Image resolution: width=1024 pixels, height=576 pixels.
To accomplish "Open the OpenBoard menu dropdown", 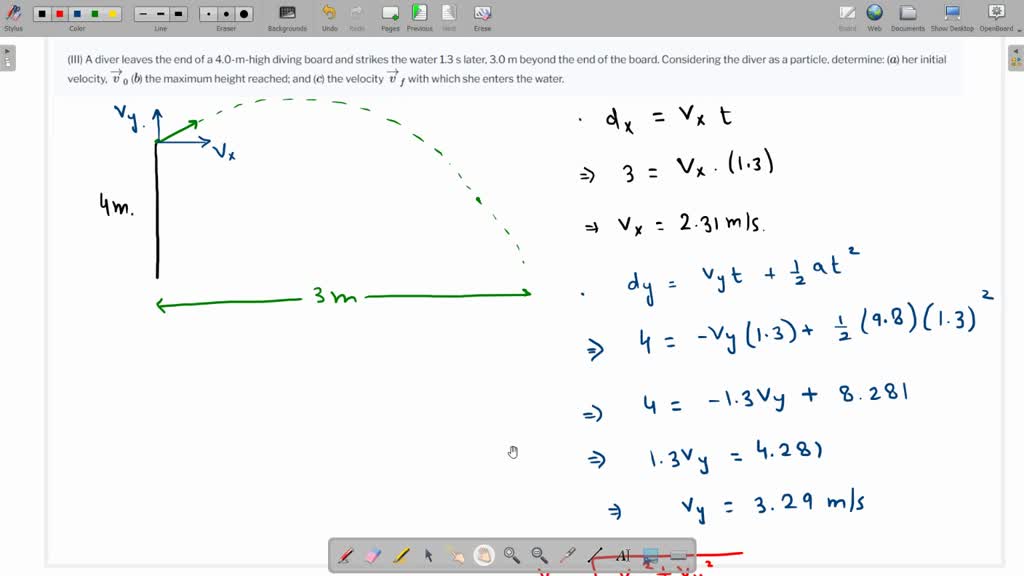I will click(996, 15).
